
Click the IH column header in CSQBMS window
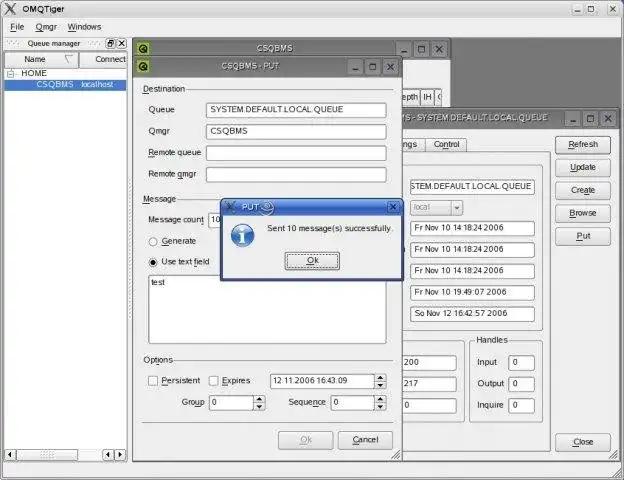[427, 97]
